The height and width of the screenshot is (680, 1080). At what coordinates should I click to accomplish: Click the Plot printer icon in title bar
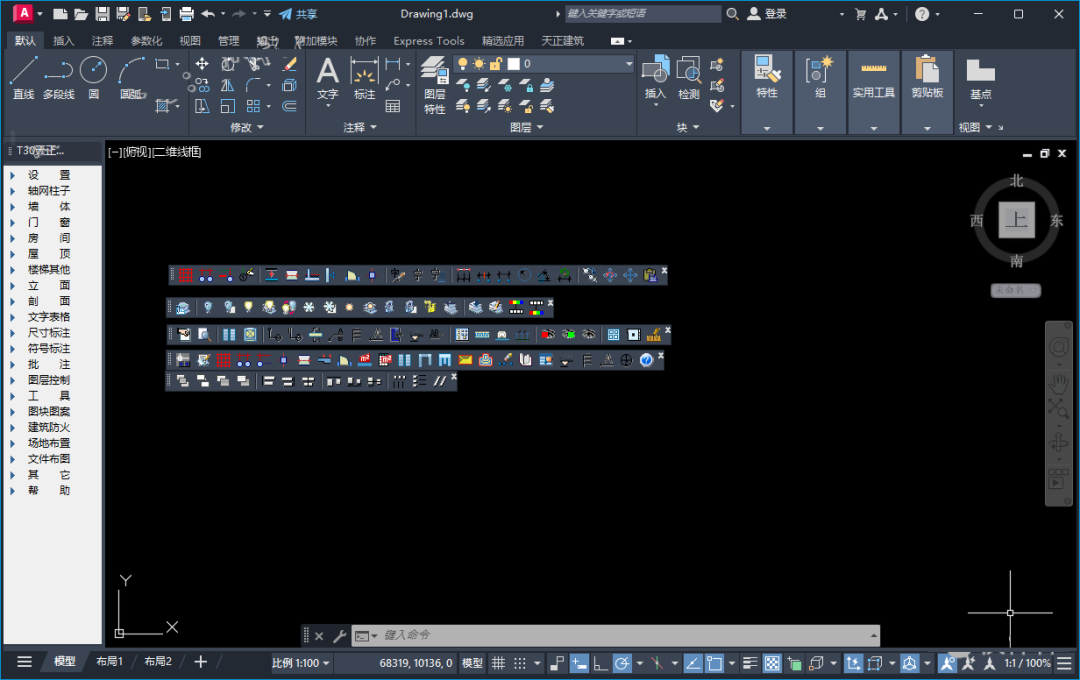point(187,14)
